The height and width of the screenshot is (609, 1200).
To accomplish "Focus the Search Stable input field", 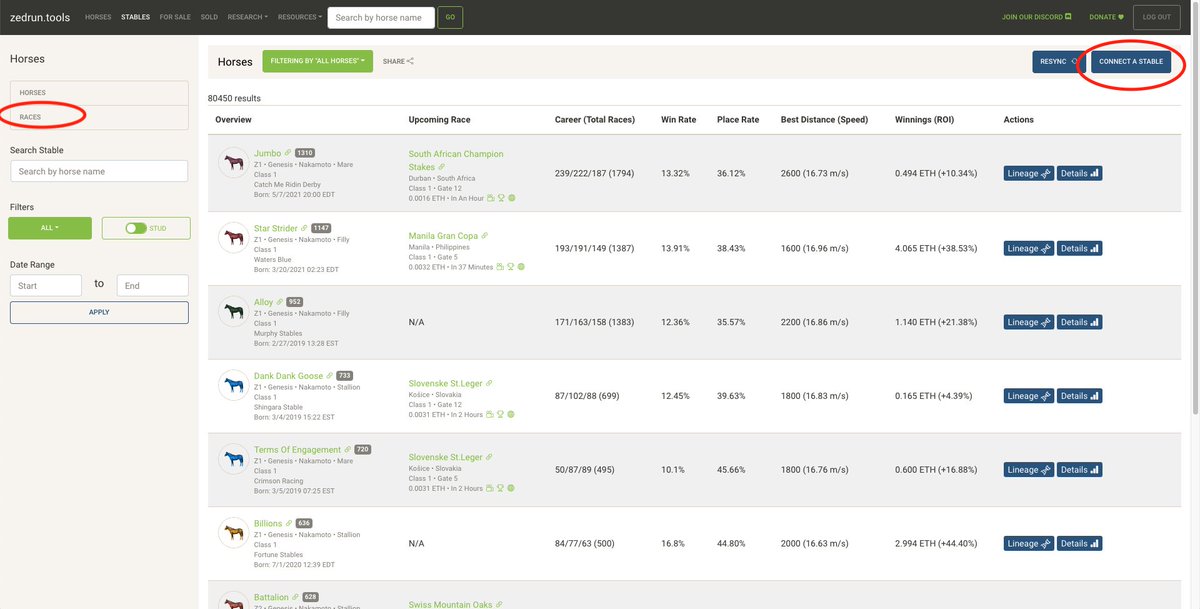I will tap(99, 171).
